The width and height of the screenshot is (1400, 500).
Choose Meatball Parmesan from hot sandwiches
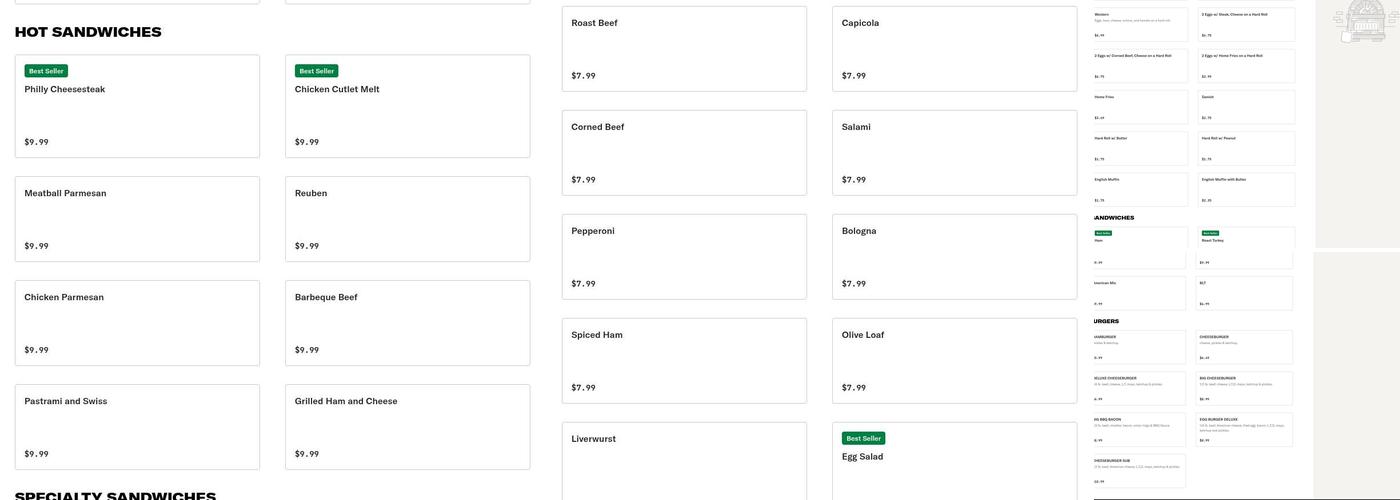137,219
